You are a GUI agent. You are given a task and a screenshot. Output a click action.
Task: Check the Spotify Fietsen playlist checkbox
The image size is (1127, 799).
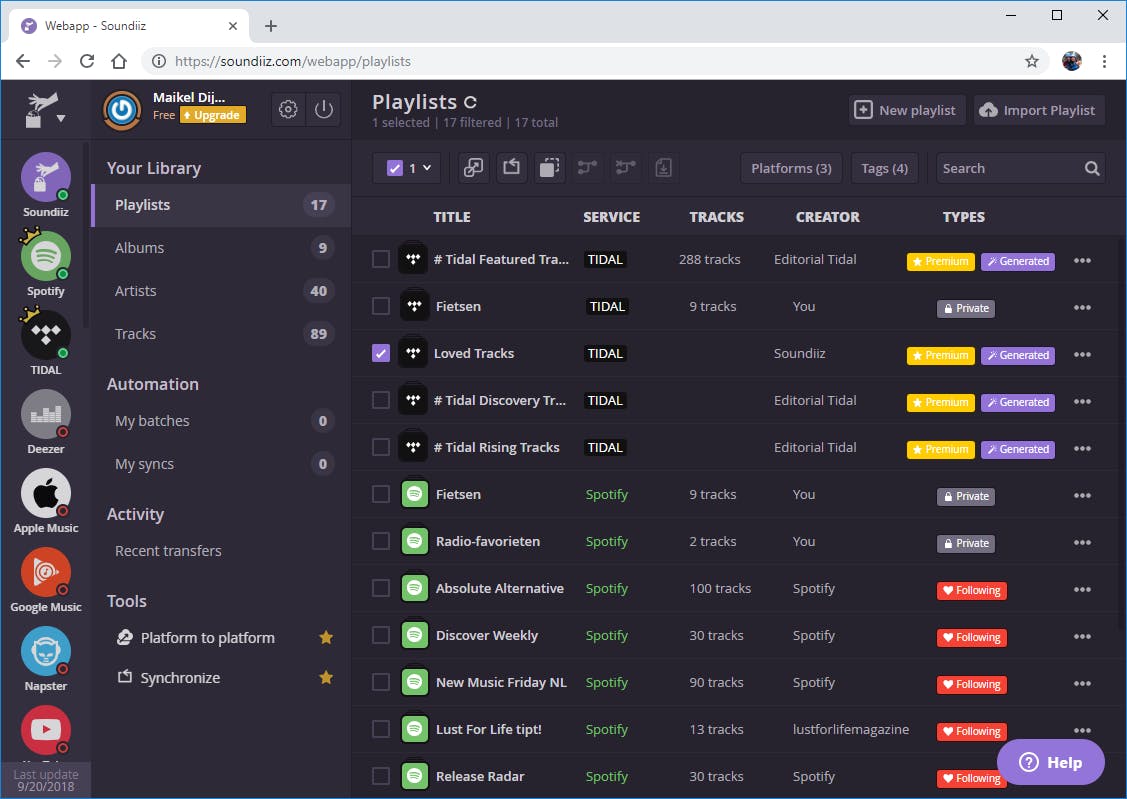click(x=381, y=494)
